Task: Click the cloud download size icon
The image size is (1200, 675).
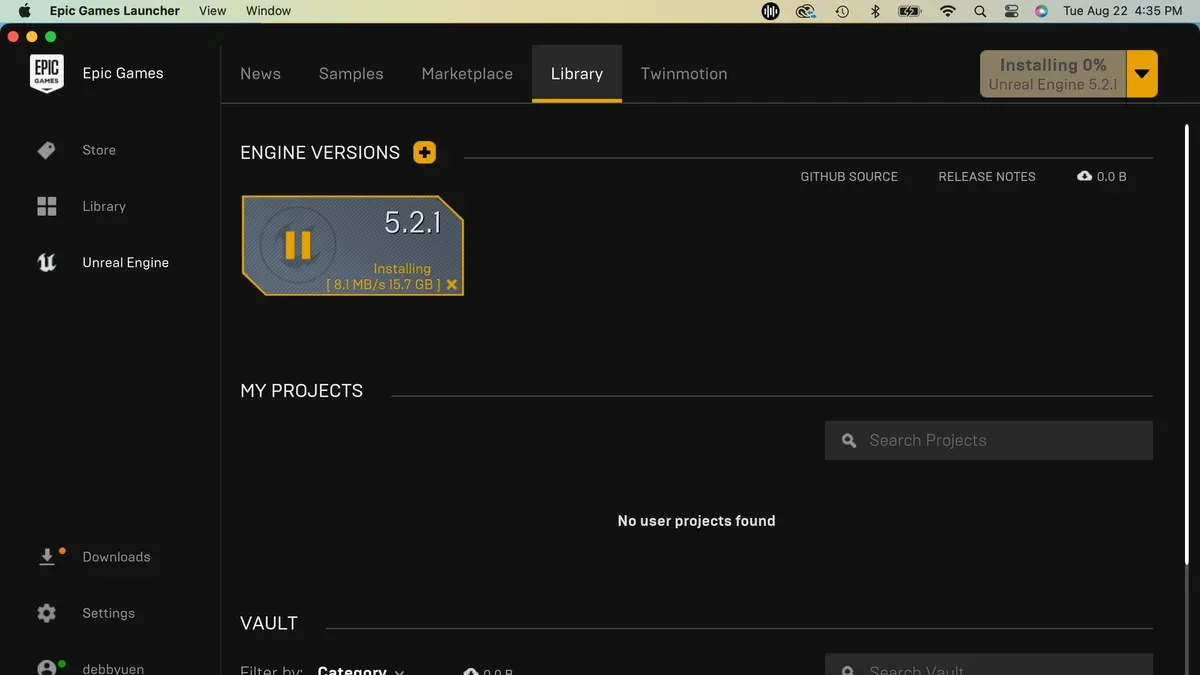Action: (1084, 176)
